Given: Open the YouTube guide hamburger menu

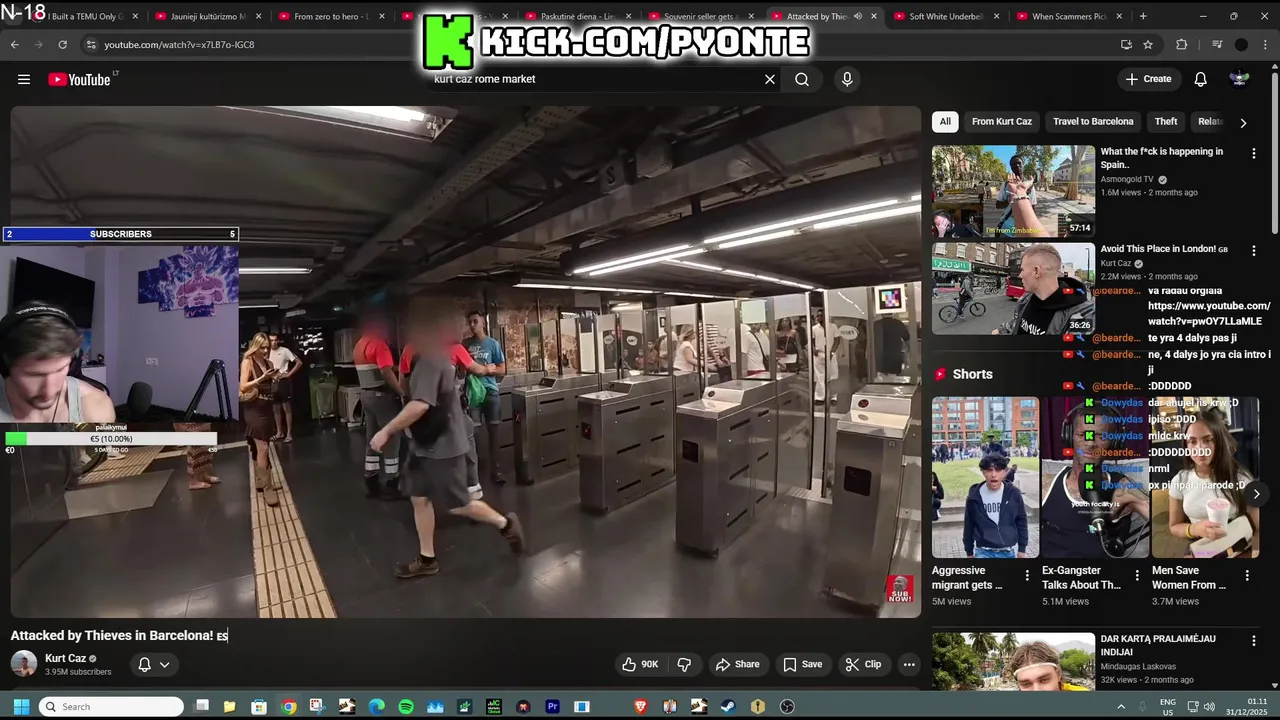Looking at the screenshot, I should (x=24, y=79).
